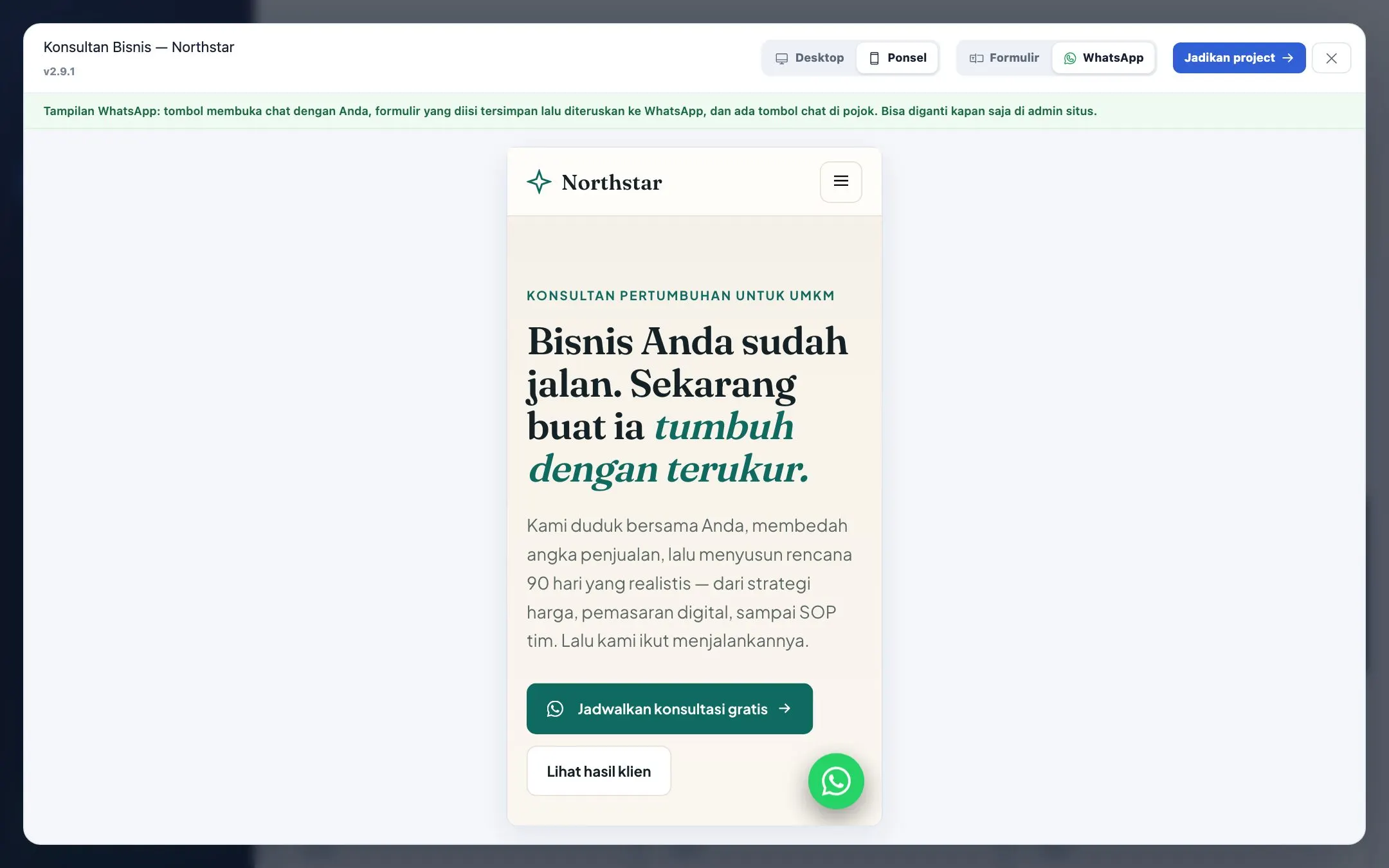Close the preview dialog with the X
1389x868 pixels.
[x=1331, y=58]
